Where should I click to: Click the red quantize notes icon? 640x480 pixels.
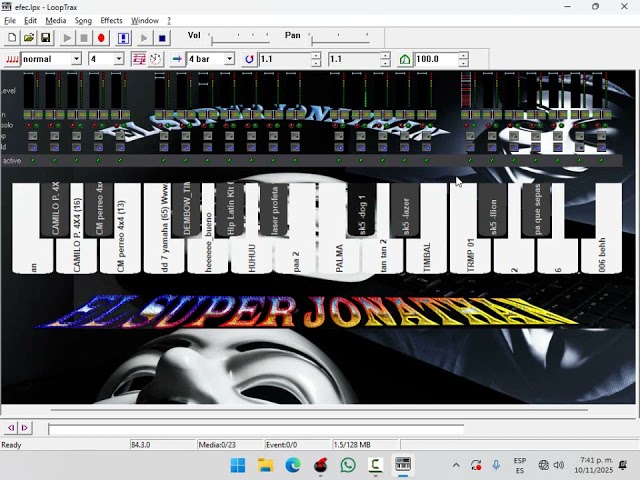(12, 59)
